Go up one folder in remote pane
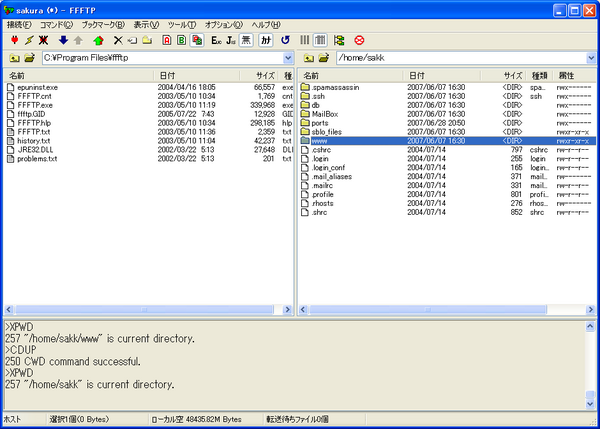 [309, 58]
